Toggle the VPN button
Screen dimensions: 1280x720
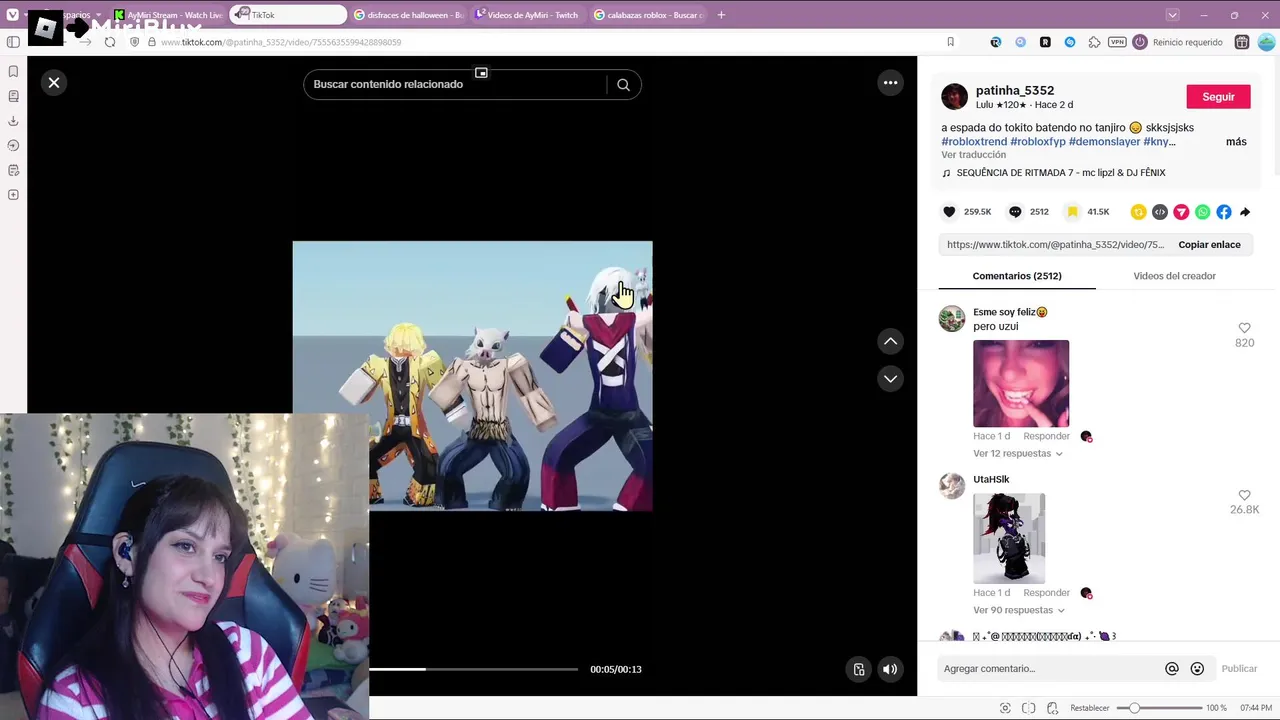pyautogui.click(x=1117, y=42)
